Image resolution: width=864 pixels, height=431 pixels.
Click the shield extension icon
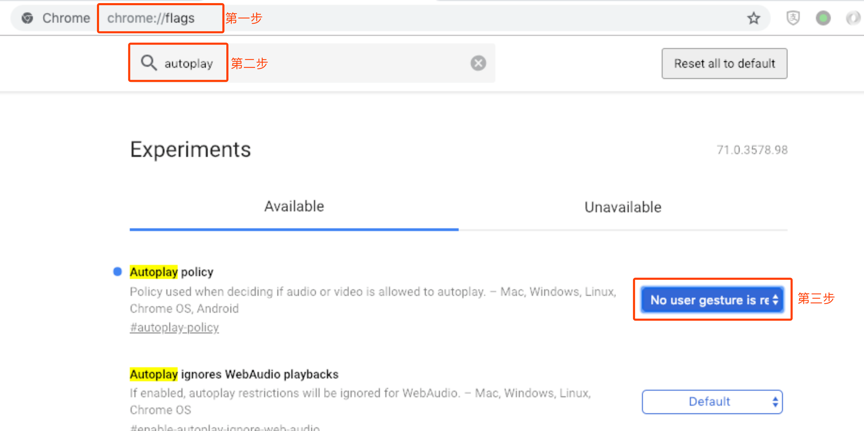[793, 18]
